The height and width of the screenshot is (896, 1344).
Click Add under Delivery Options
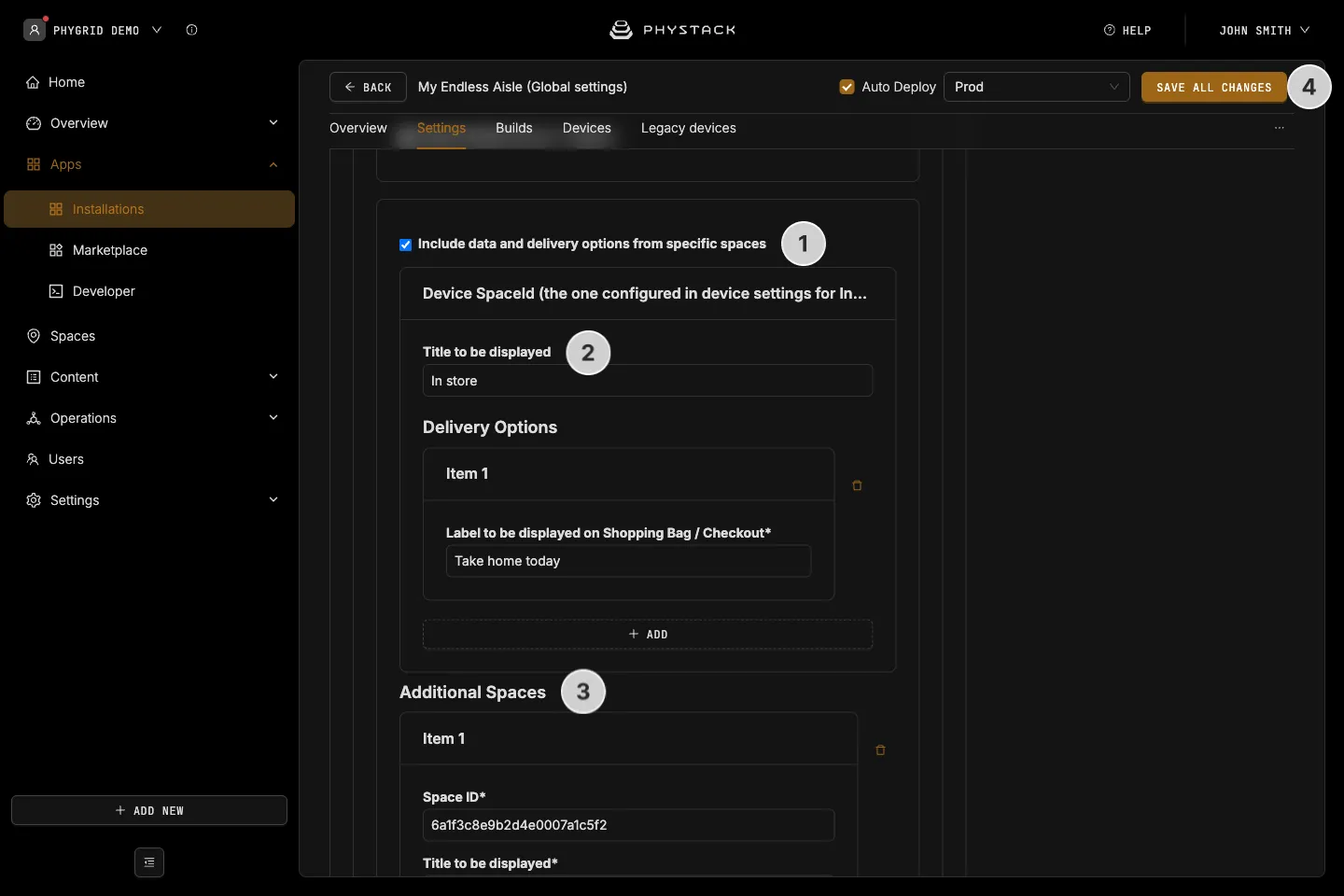pos(648,635)
